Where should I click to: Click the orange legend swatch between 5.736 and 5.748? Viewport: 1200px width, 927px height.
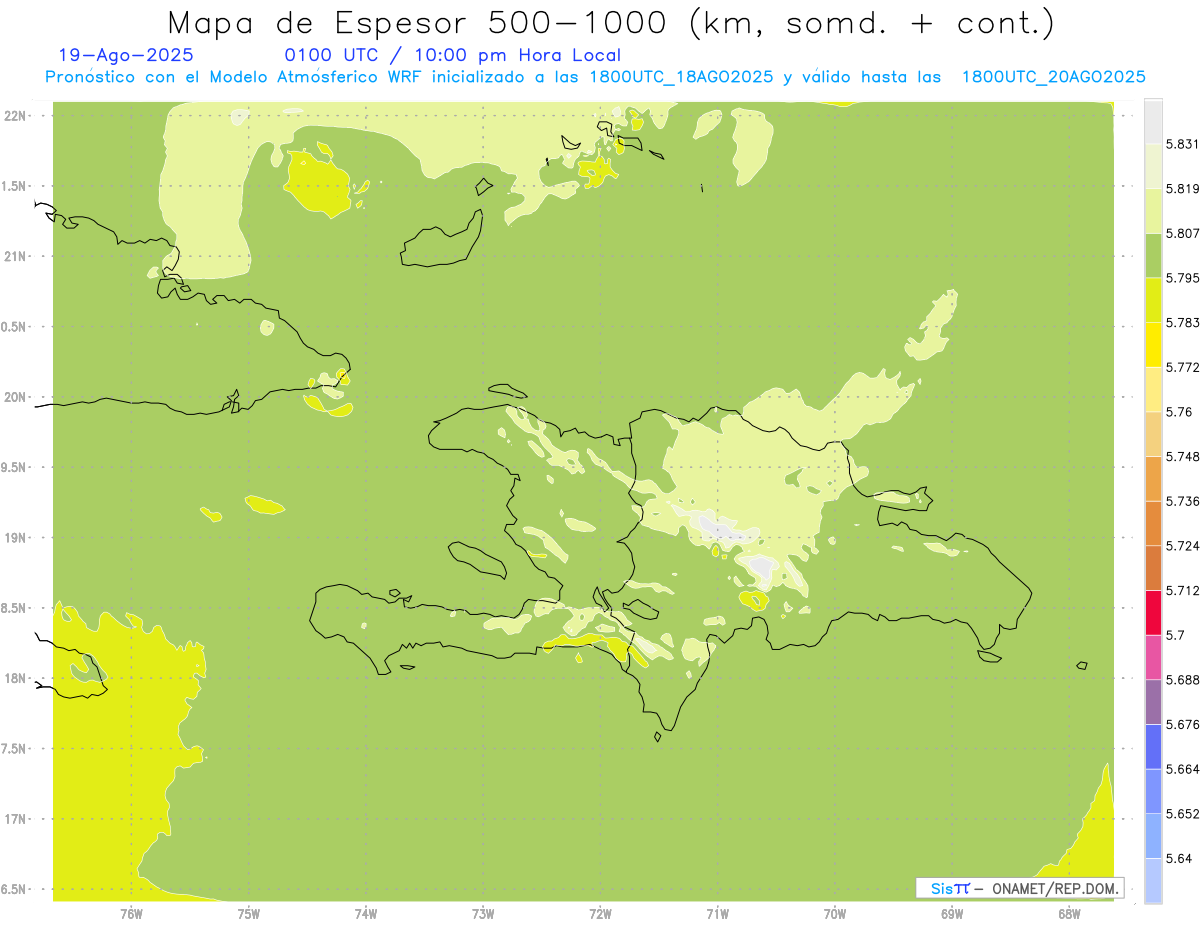[1153, 478]
